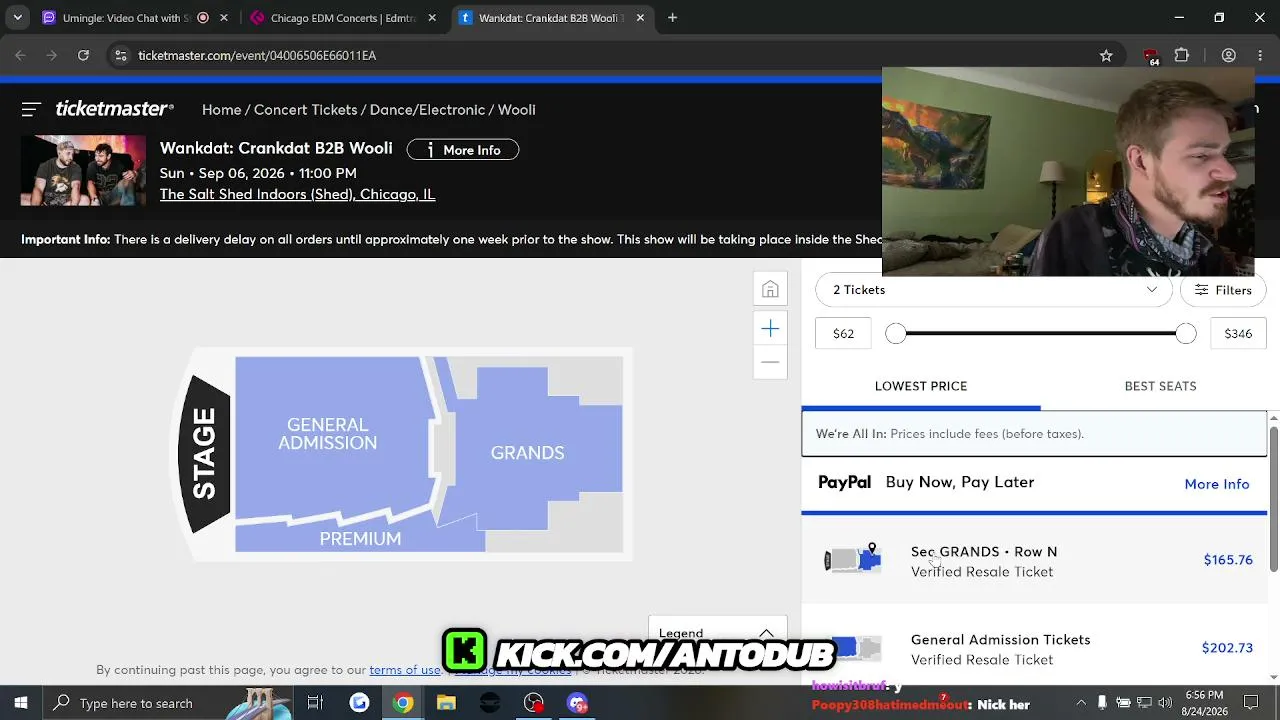View site information for ticketmaster.com
Image resolution: width=1280 pixels, height=720 pixels.
tap(120, 55)
